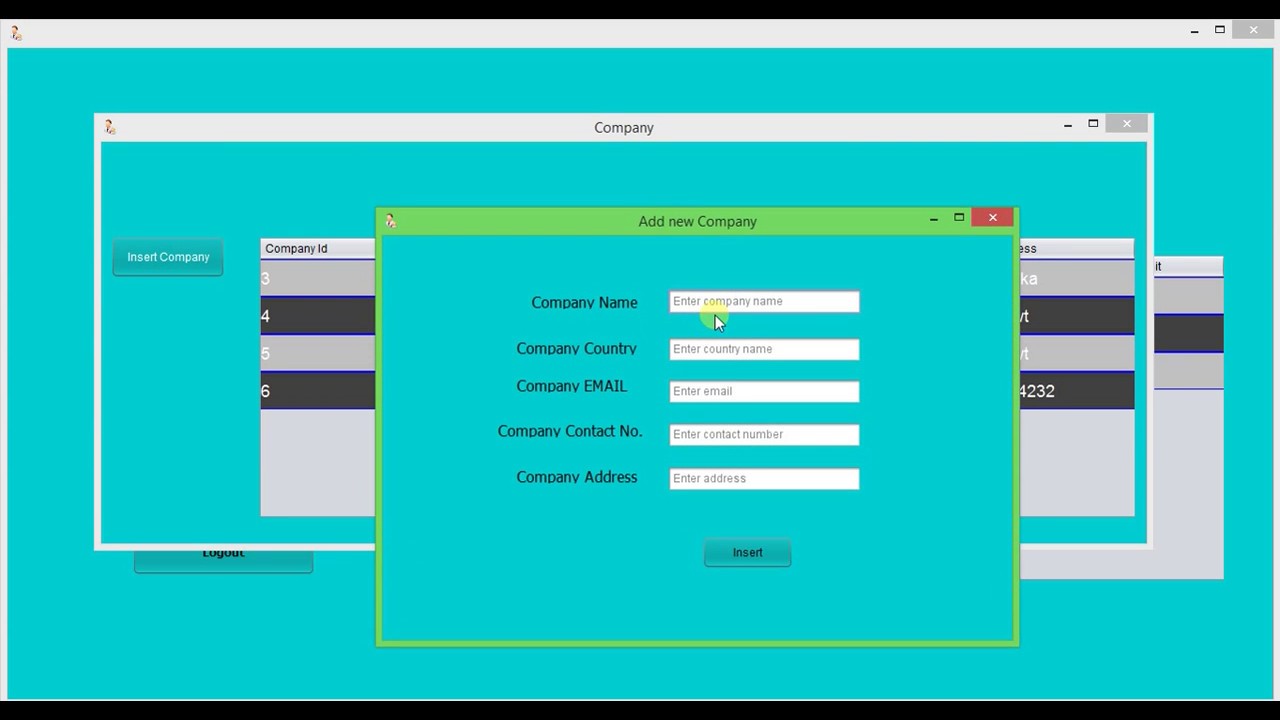Screen dimensions: 1280x720
Task: Close the main application window
Action: tap(1253, 30)
